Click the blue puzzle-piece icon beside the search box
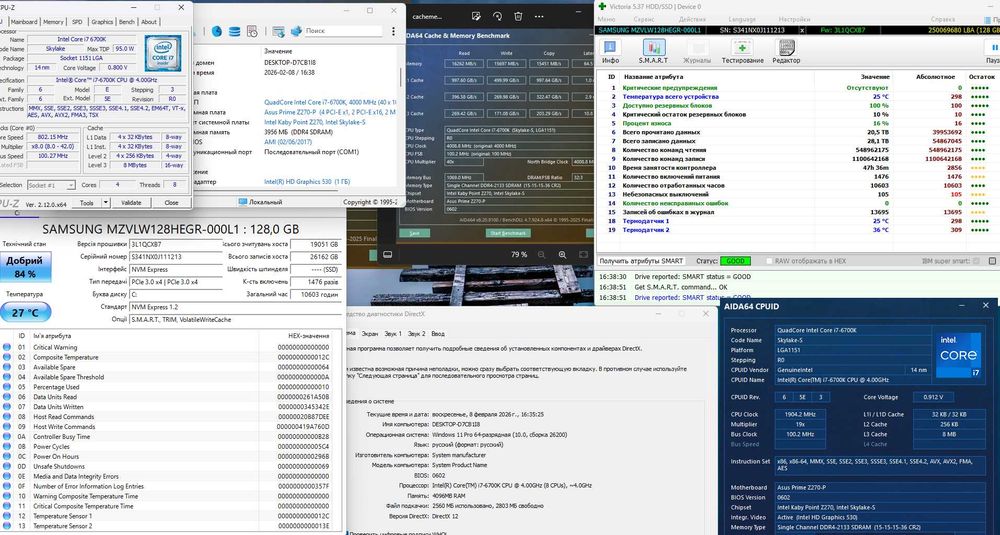The image size is (1000, 535). pos(295,31)
